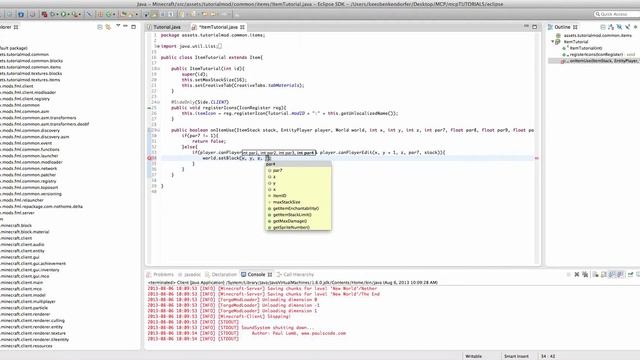Toggle Link with Editor in Package Explorer

pos(108,27)
